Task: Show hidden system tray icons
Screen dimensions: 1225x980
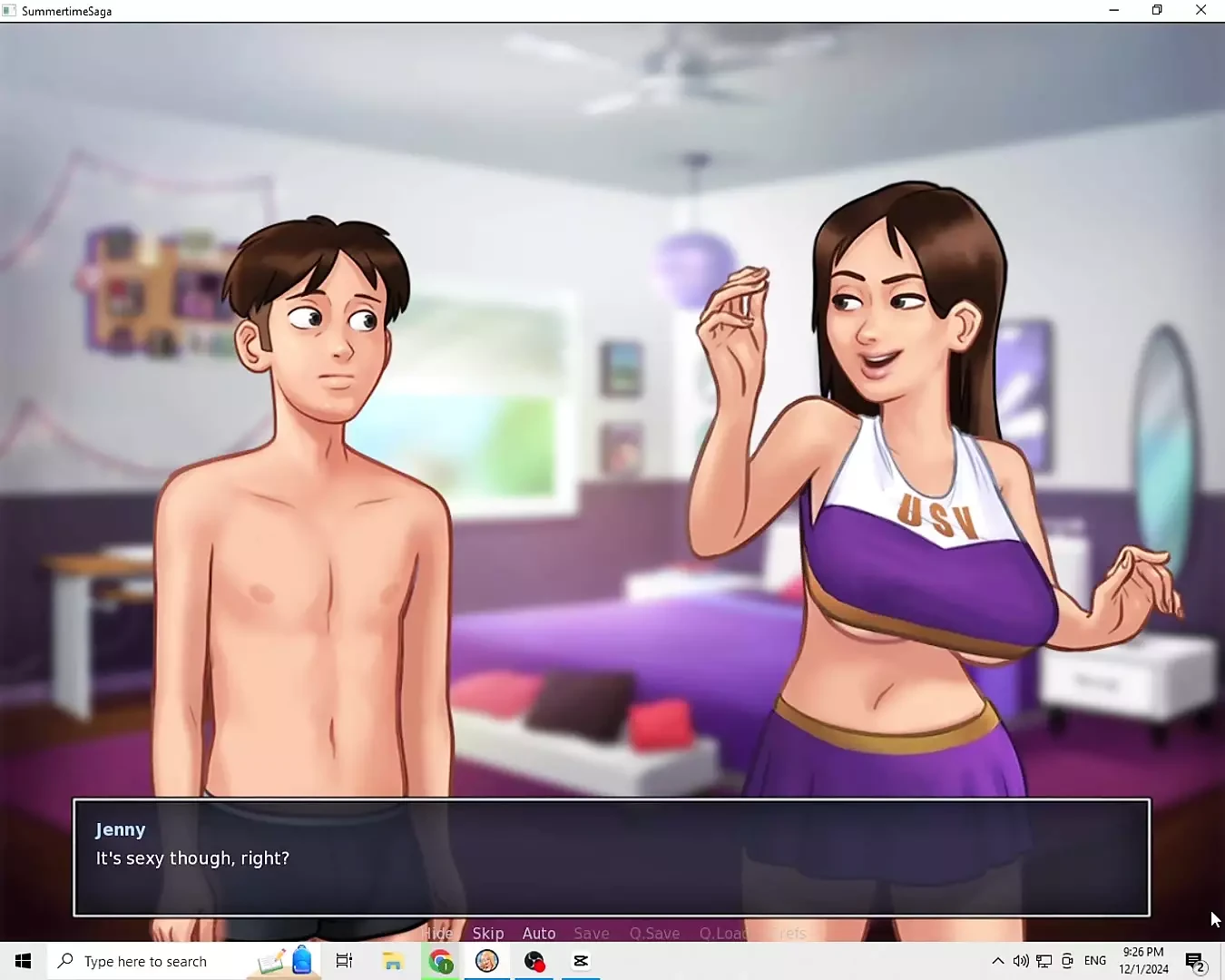Action: 998,961
